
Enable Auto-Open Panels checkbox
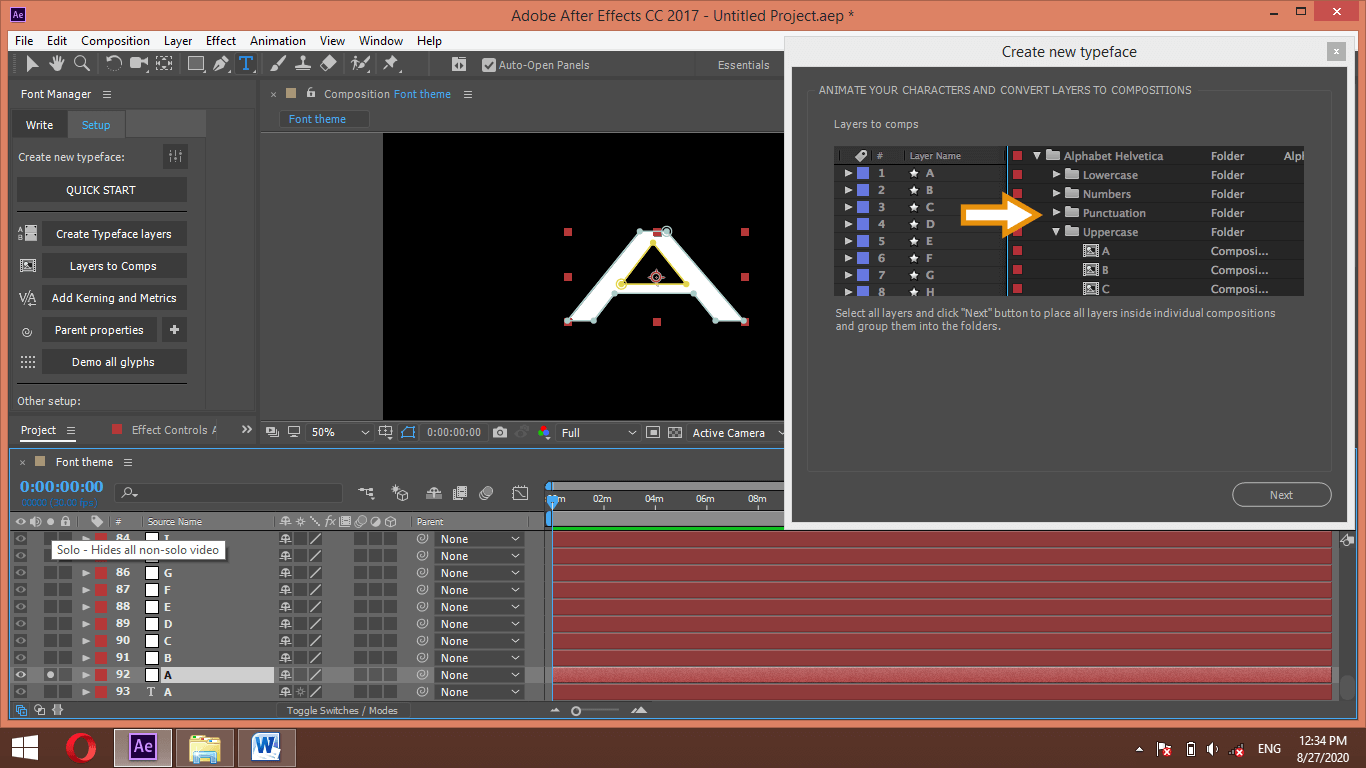coord(489,64)
